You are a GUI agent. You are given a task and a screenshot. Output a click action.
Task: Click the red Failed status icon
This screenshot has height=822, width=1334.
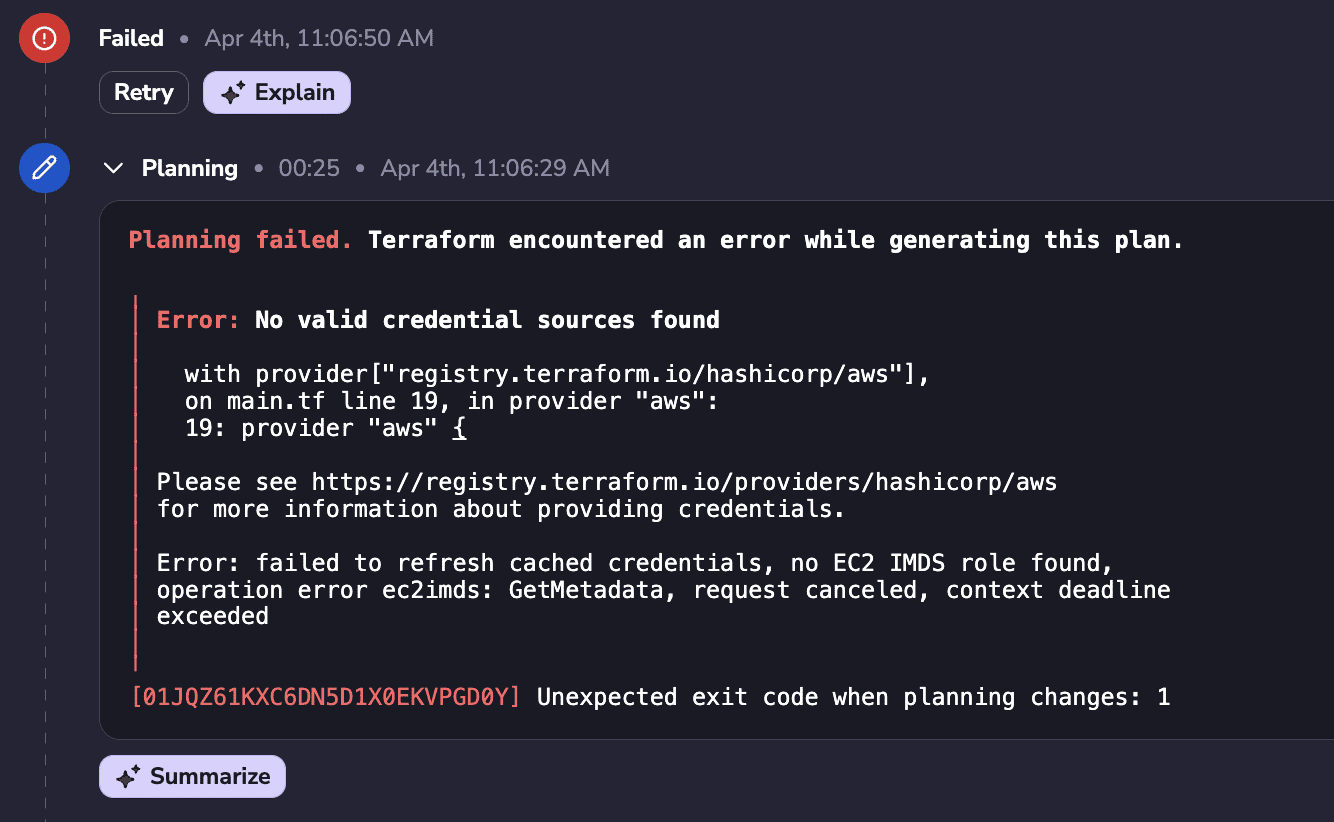[x=44, y=38]
